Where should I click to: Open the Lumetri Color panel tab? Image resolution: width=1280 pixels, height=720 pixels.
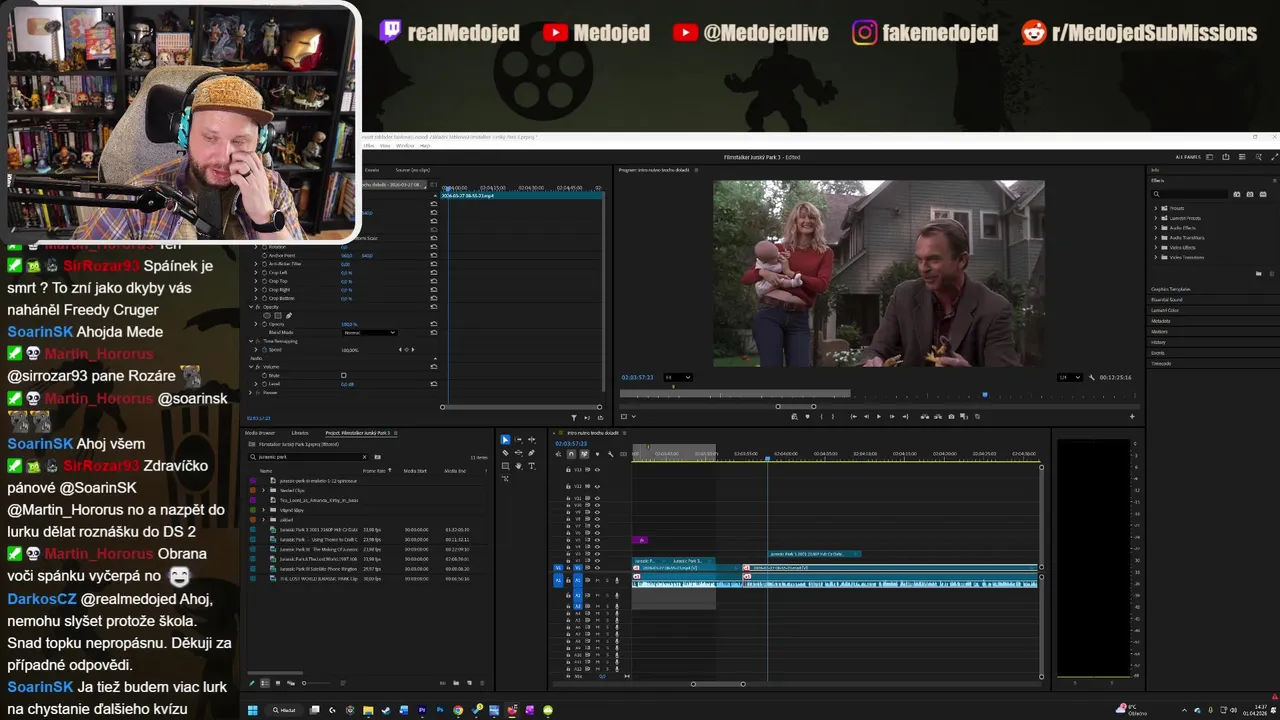coord(1165,310)
